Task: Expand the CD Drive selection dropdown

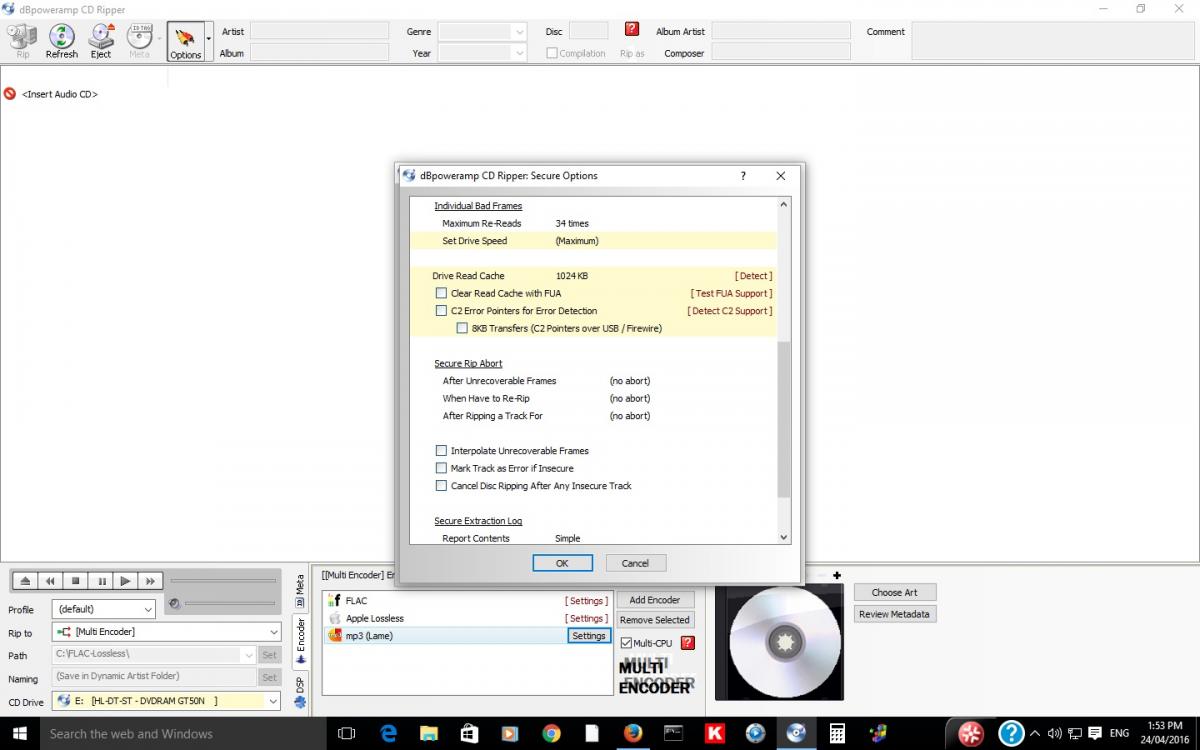Action: (167, 701)
